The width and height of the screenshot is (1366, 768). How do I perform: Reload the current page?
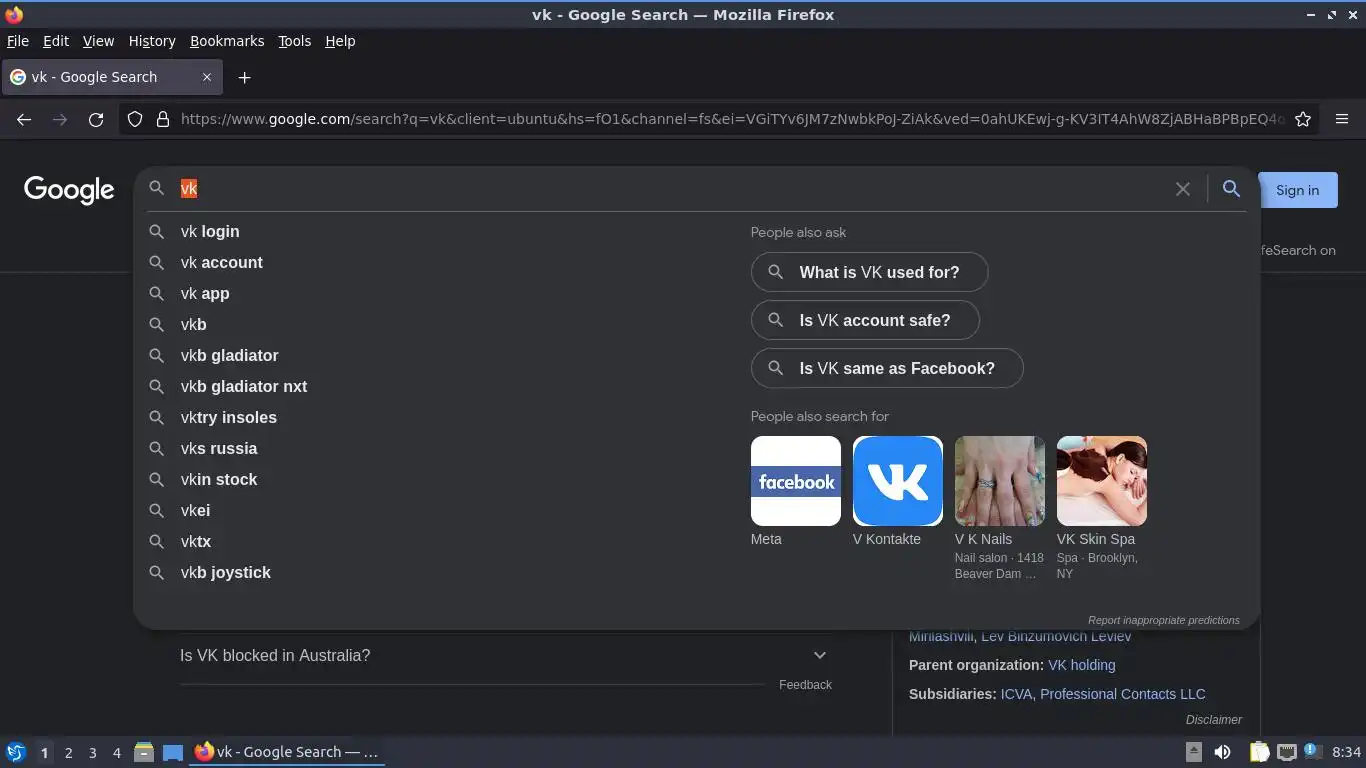pos(96,119)
